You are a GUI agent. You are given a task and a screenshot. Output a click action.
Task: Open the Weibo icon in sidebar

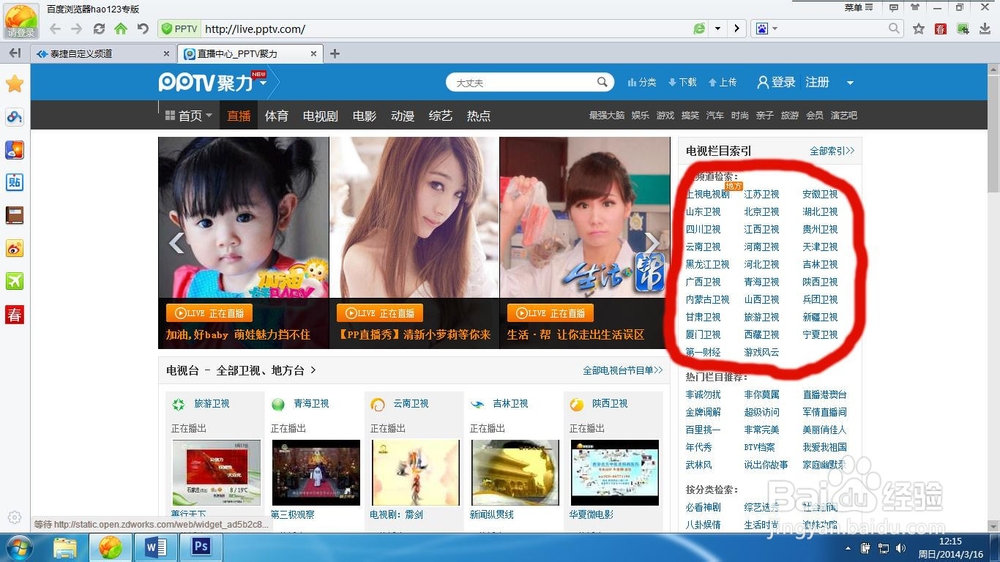15,248
